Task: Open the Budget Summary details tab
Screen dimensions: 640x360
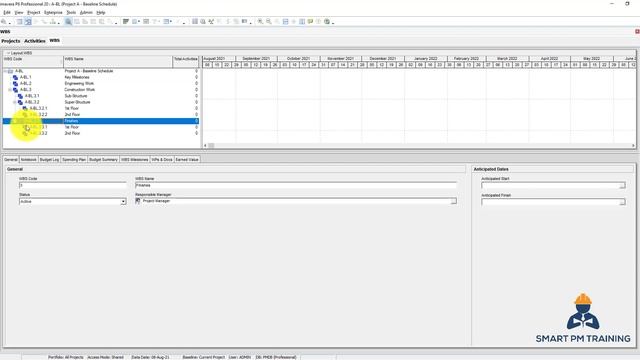Action: point(103,160)
